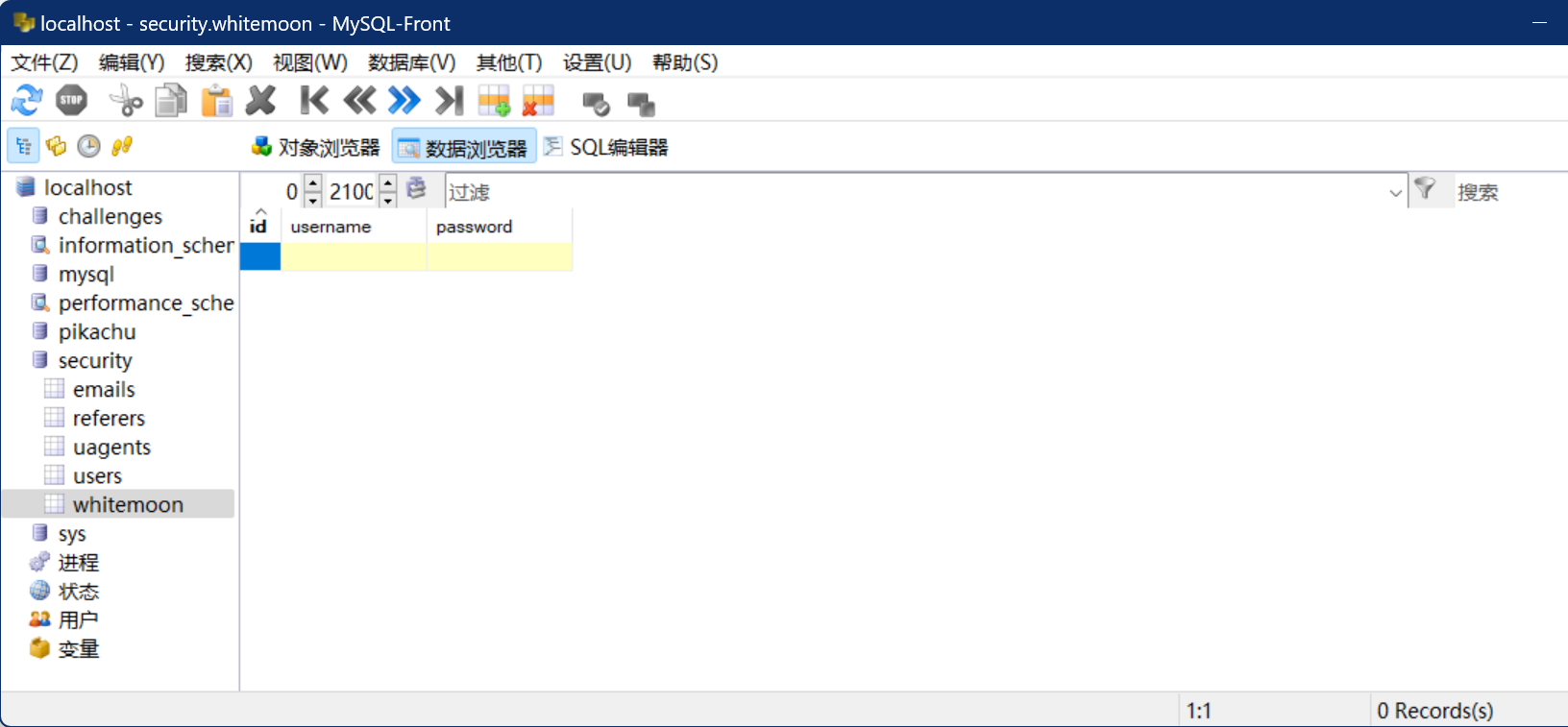Click the Copy icon
The height and width of the screenshot is (727, 1568).
(x=171, y=100)
